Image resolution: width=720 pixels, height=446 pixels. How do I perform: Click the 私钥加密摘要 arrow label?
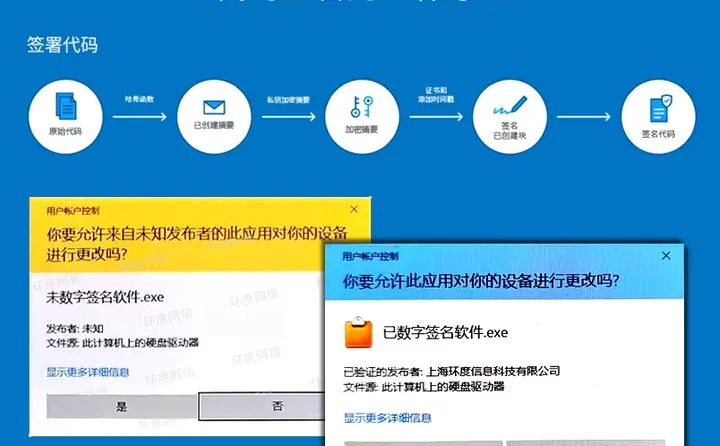click(288, 100)
